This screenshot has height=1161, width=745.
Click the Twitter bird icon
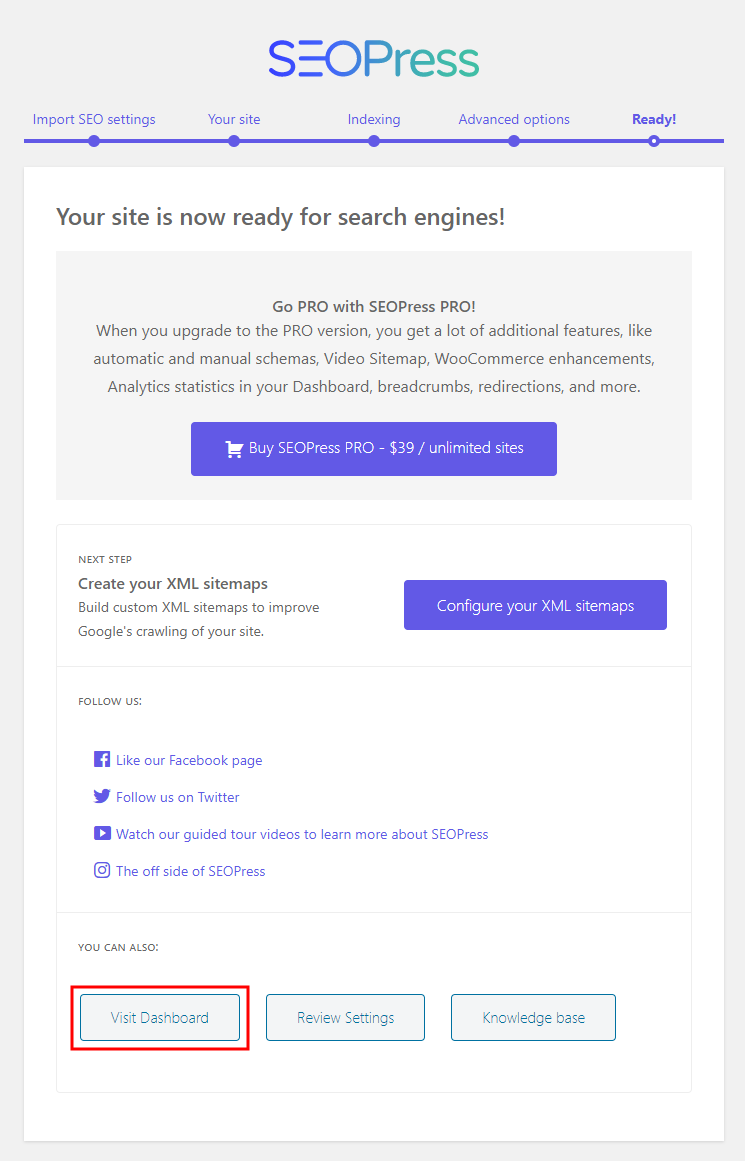(x=102, y=797)
